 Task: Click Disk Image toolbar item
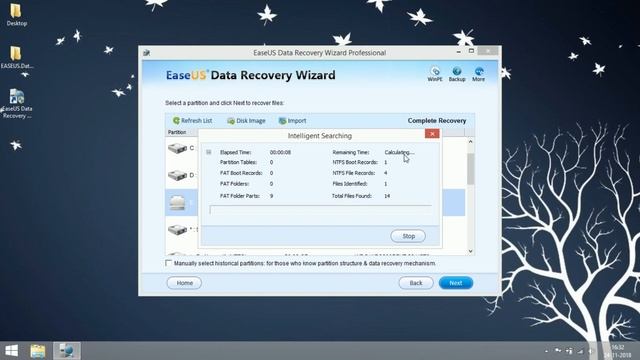(x=246, y=121)
